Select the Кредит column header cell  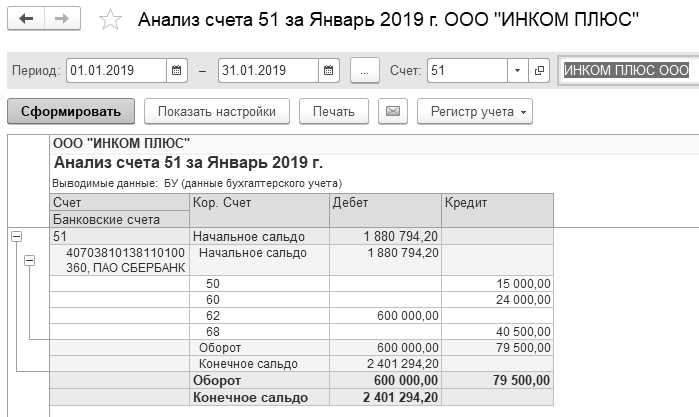pyautogui.click(x=497, y=203)
